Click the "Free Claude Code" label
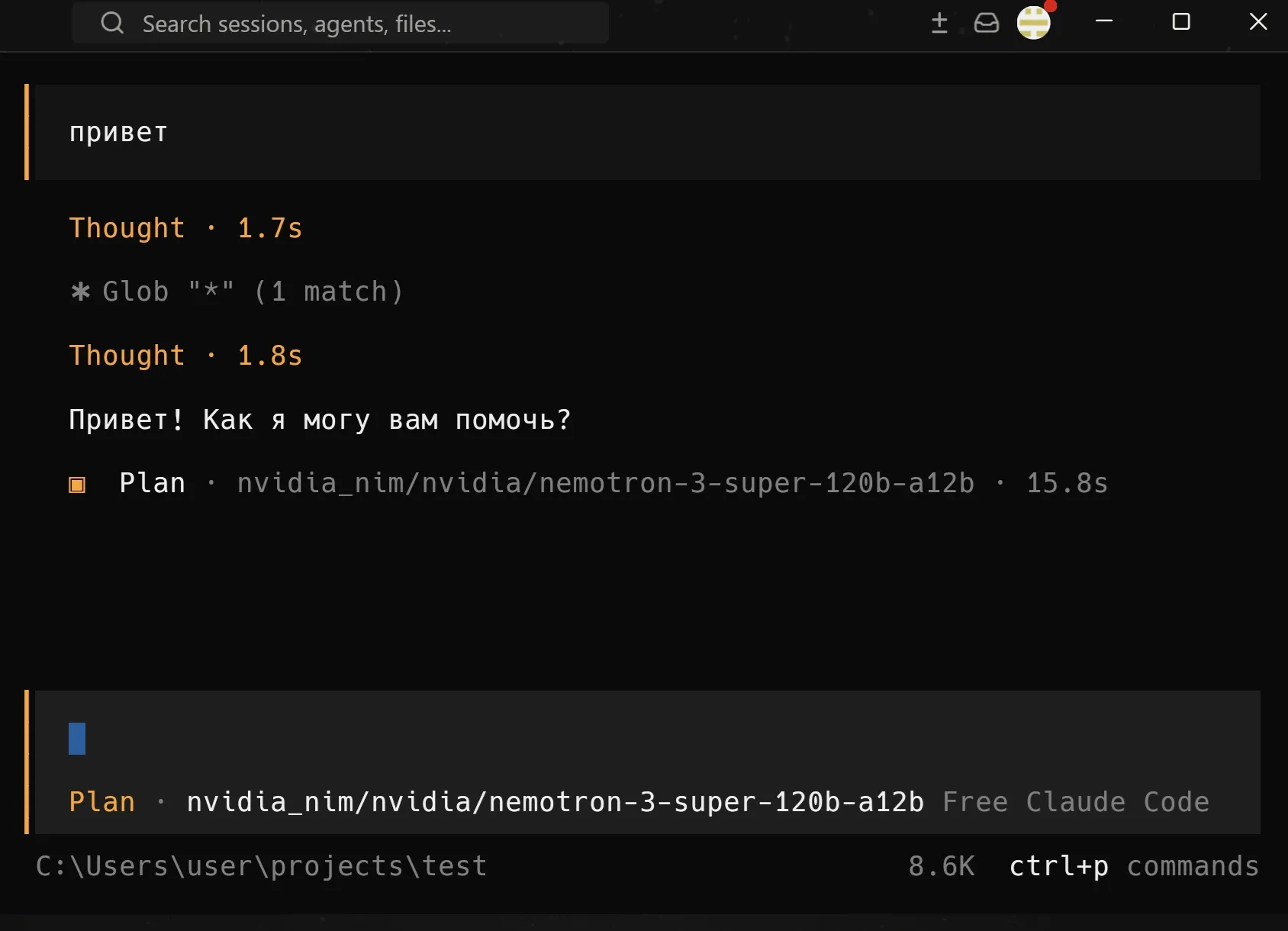 (x=1076, y=802)
